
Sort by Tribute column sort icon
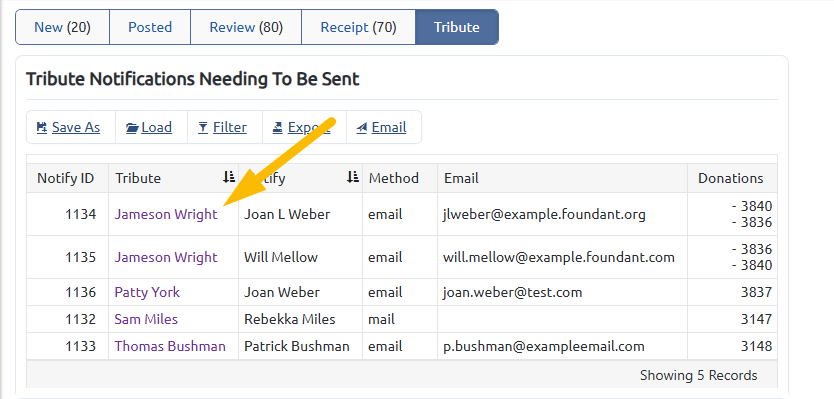229,178
